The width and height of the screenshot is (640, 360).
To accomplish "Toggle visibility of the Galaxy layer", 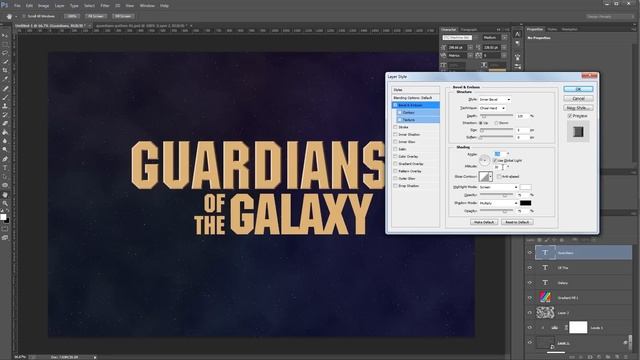I will pos(530,282).
